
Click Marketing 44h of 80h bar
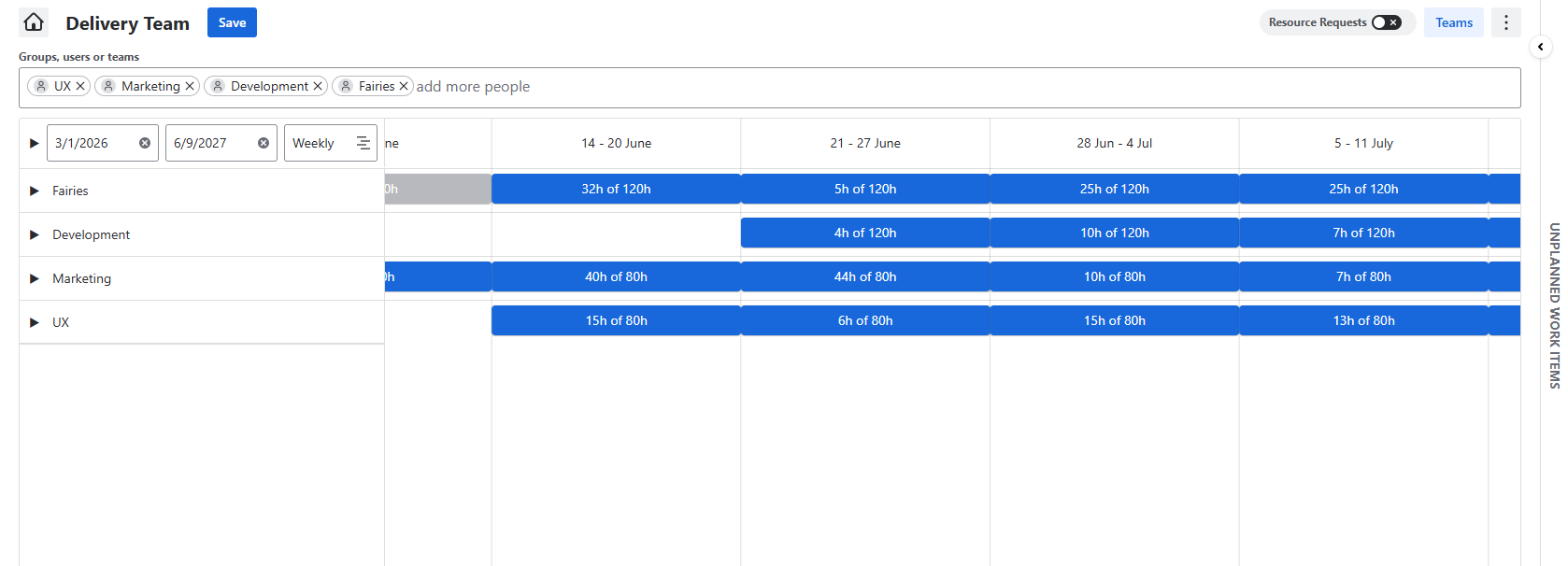865,276
